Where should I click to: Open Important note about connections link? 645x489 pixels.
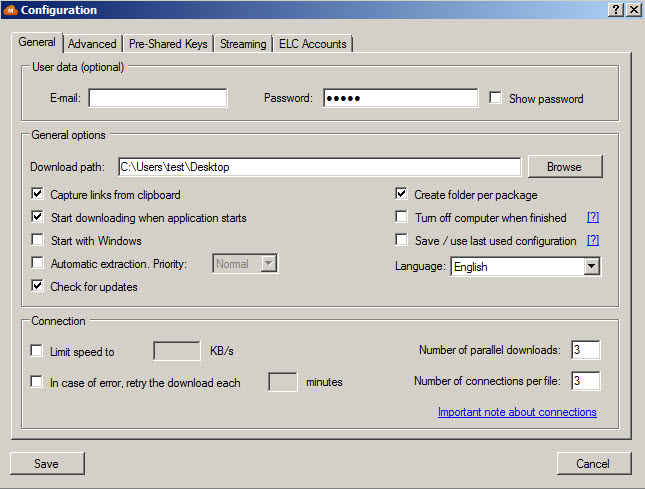pos(517,412)
